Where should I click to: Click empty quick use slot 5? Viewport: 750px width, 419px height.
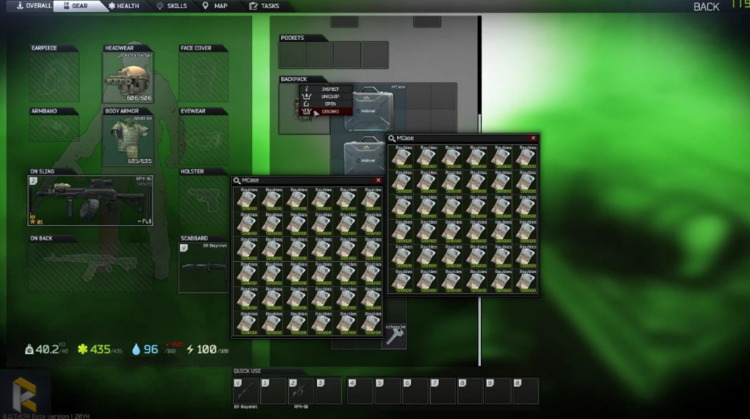[x=387, y=391]
